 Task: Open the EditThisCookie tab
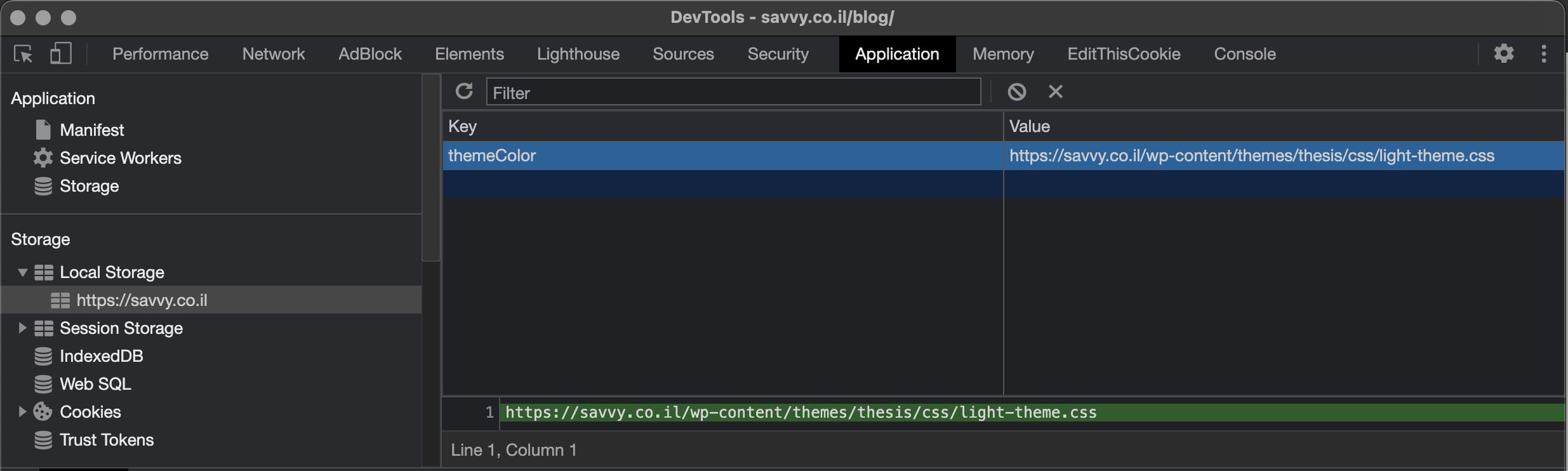[x=1124, y=54]
